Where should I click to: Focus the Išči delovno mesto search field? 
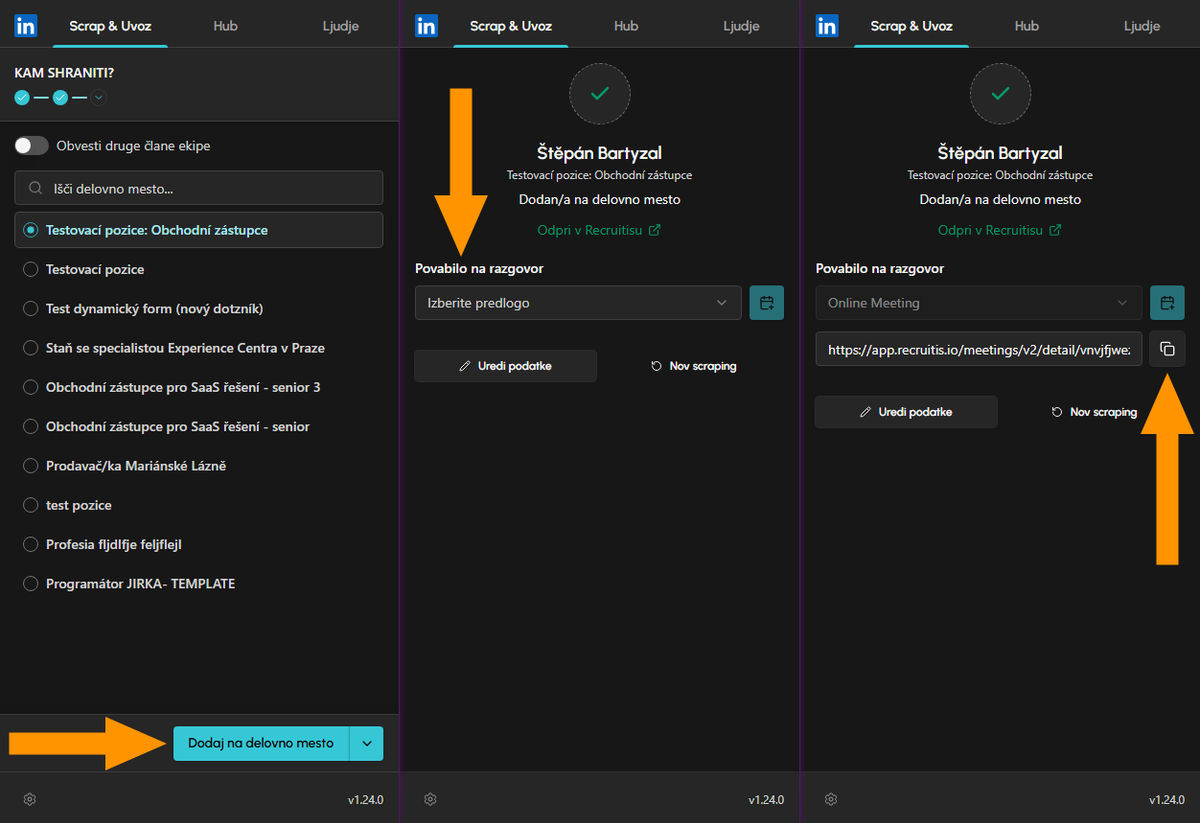pos(199,188)
